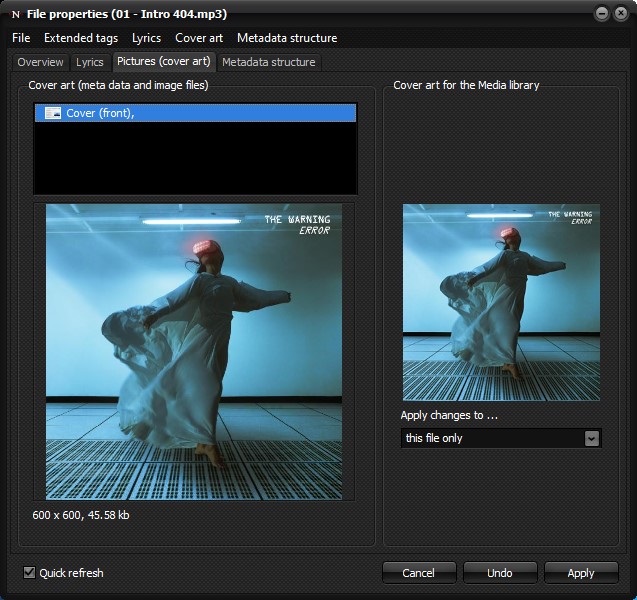
Task: Open the File menu
Action: pyautogui.click(x=21, y=38)
